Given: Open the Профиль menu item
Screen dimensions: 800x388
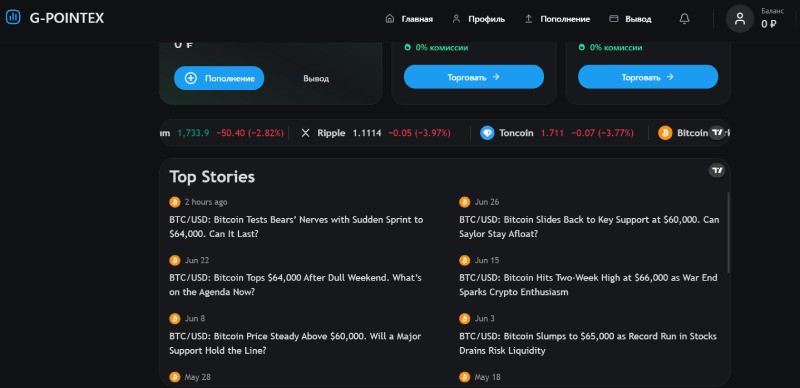Looking at the screenshot, I should tap(479, 19).
